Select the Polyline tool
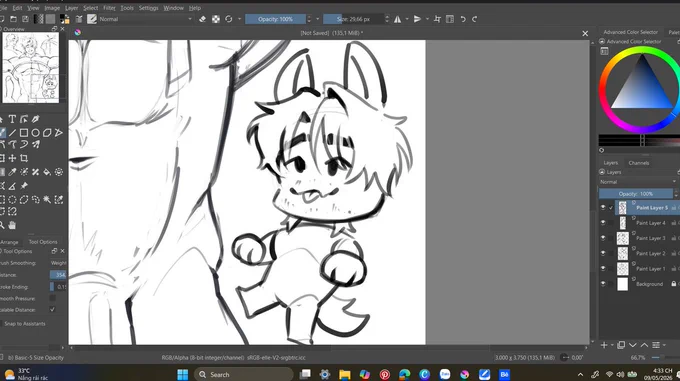 pyautogui.click(x=59, y=133)
